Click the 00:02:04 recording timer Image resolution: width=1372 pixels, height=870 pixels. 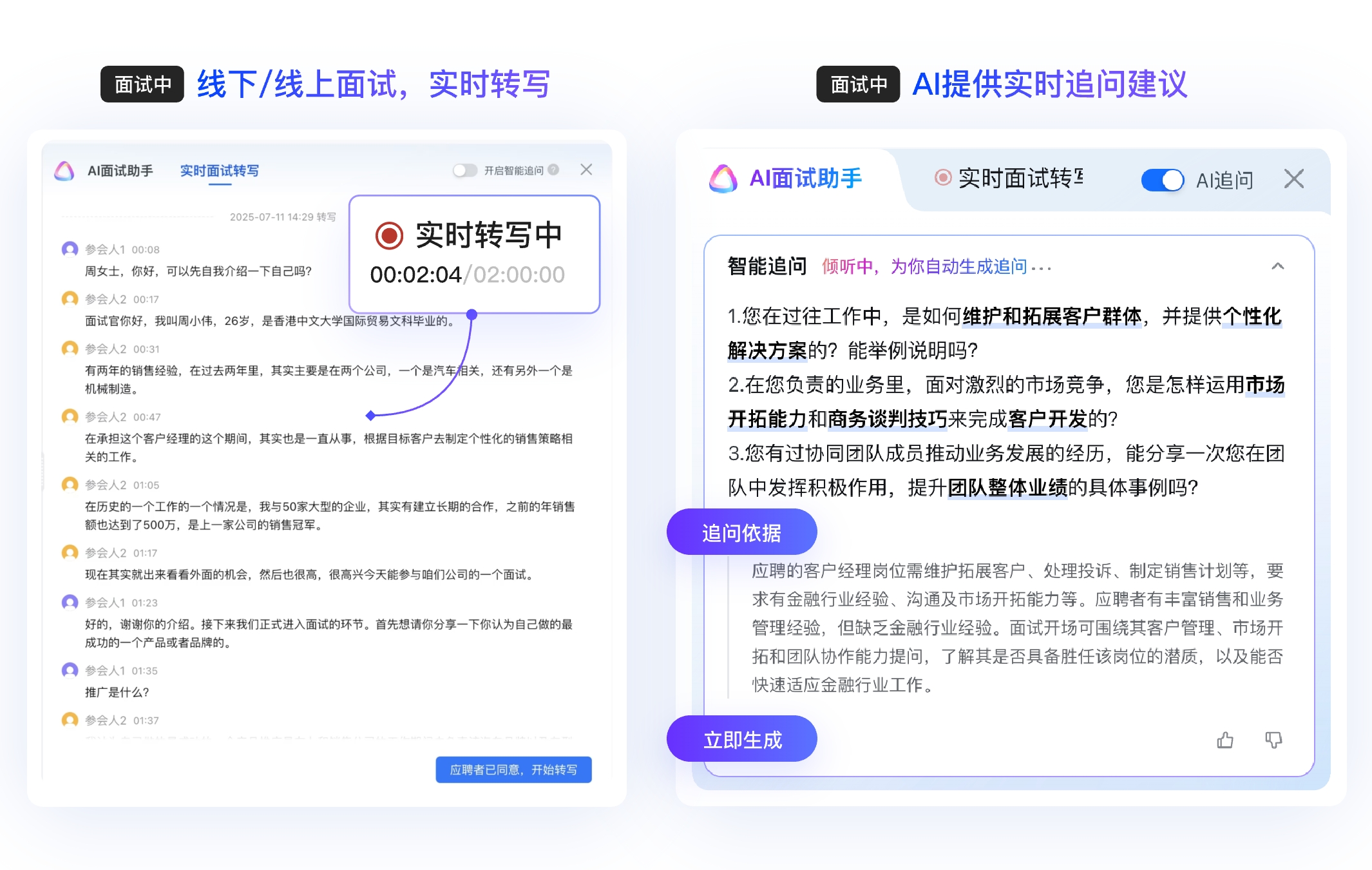(415, 275)
